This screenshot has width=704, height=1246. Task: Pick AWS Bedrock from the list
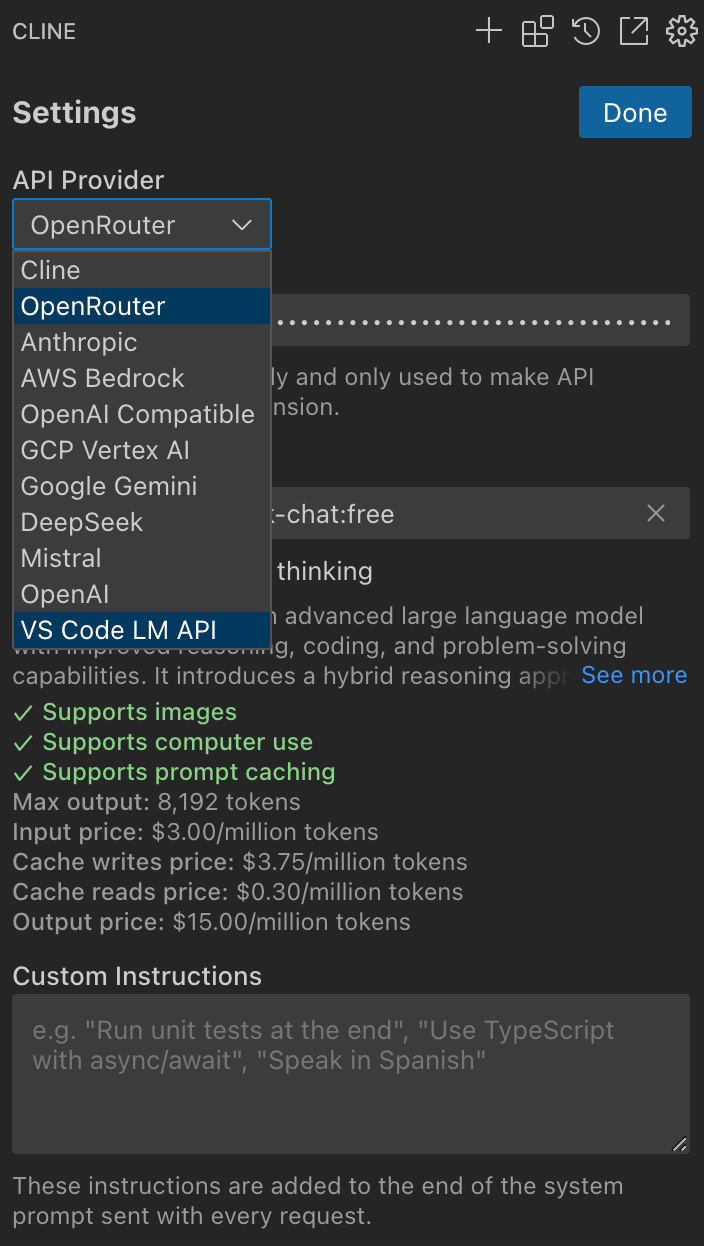pos(103,378)
